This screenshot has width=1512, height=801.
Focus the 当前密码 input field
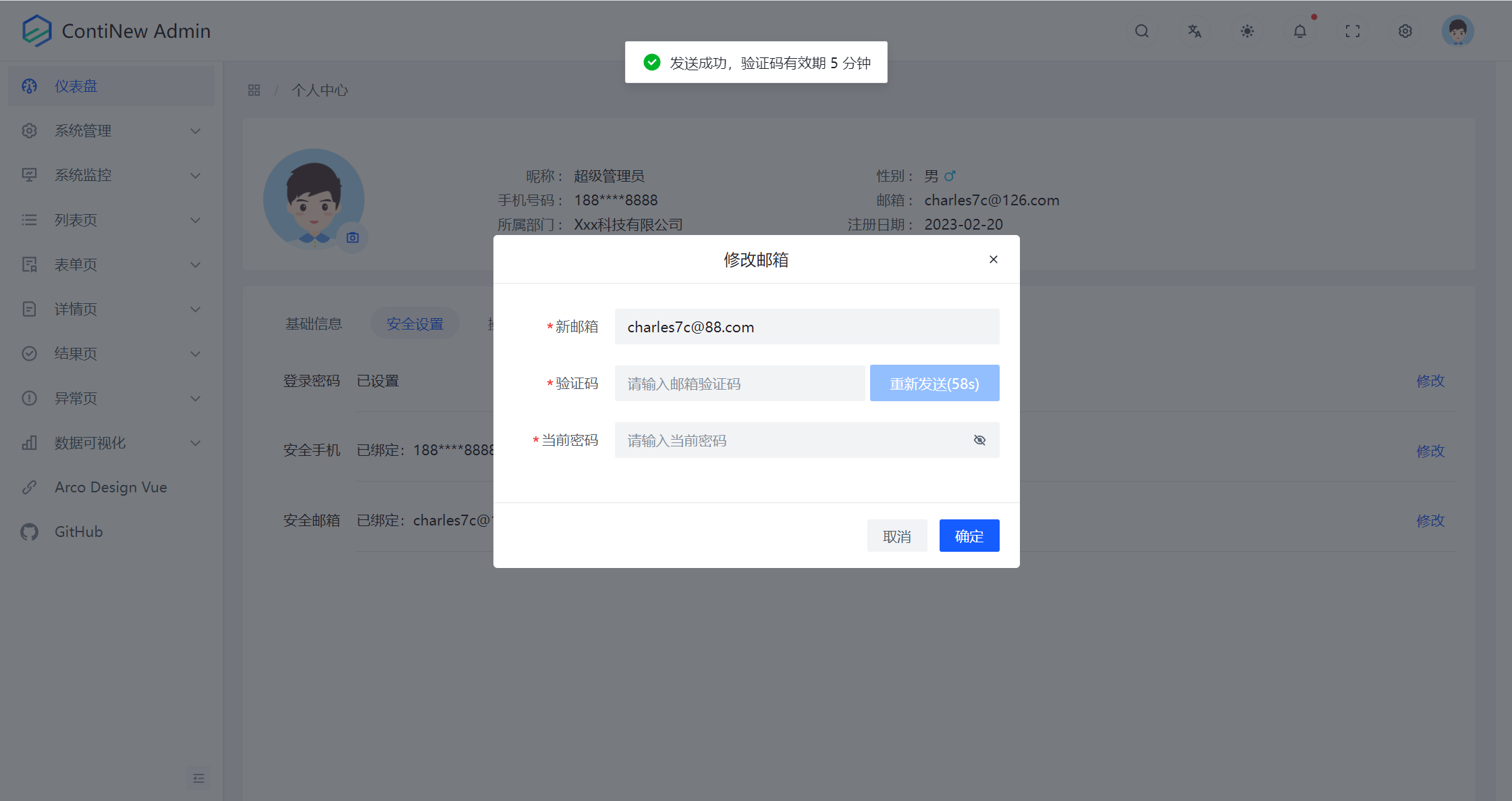tap(807, 440)
